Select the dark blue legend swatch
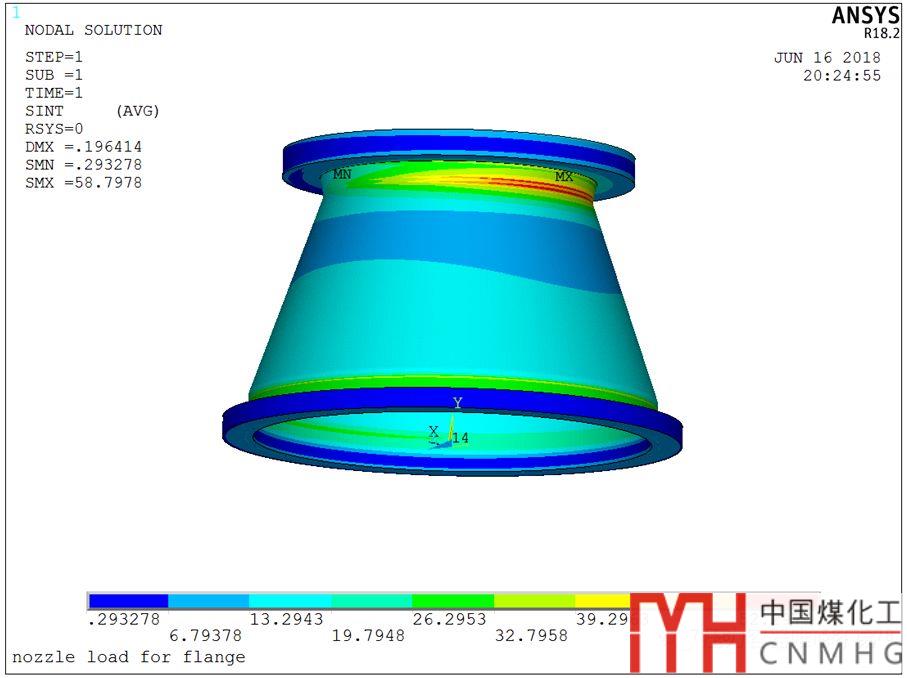 (x=128, y=601)
